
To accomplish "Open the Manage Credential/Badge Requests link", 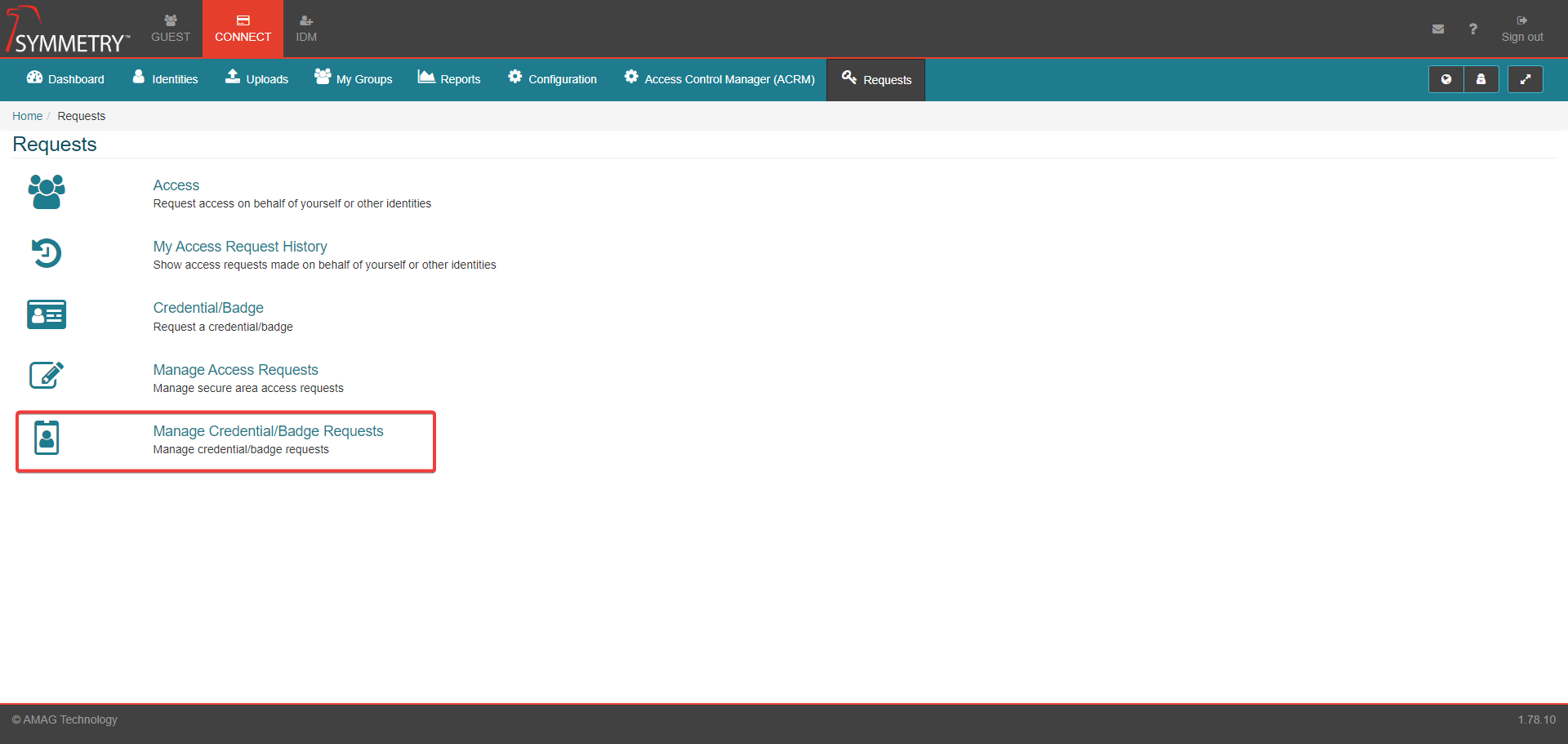I will pyautogui.click(x=268, y=431).
